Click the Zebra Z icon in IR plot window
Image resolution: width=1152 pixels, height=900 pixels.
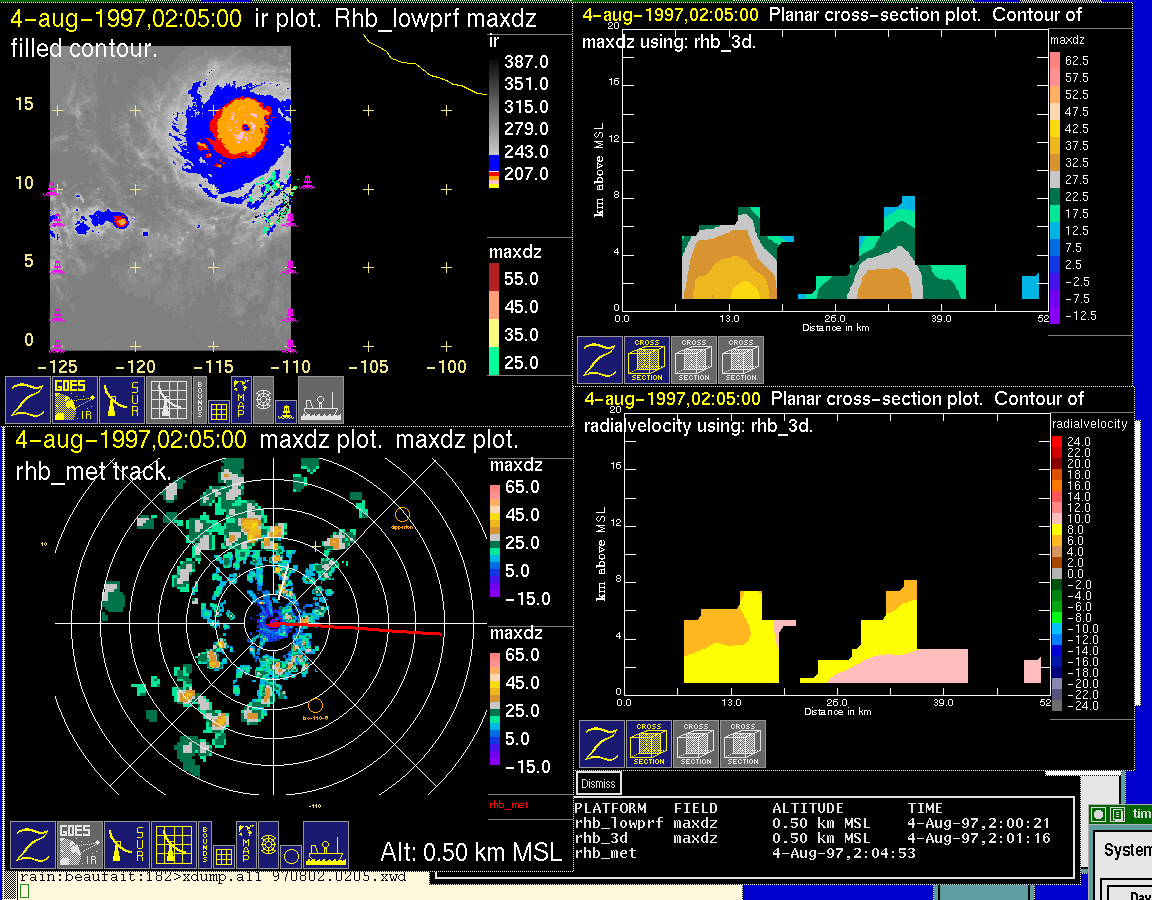[x=27, y=400]
